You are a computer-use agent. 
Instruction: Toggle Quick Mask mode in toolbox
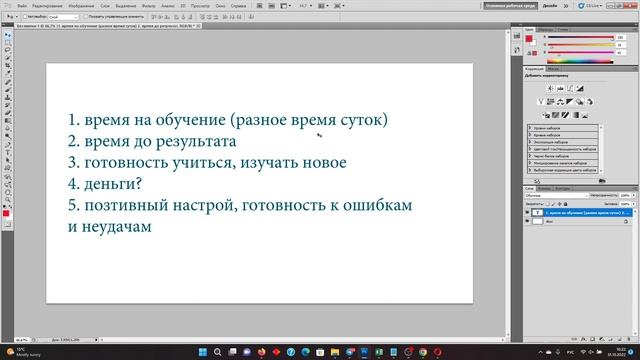click(x=7, y=224)
